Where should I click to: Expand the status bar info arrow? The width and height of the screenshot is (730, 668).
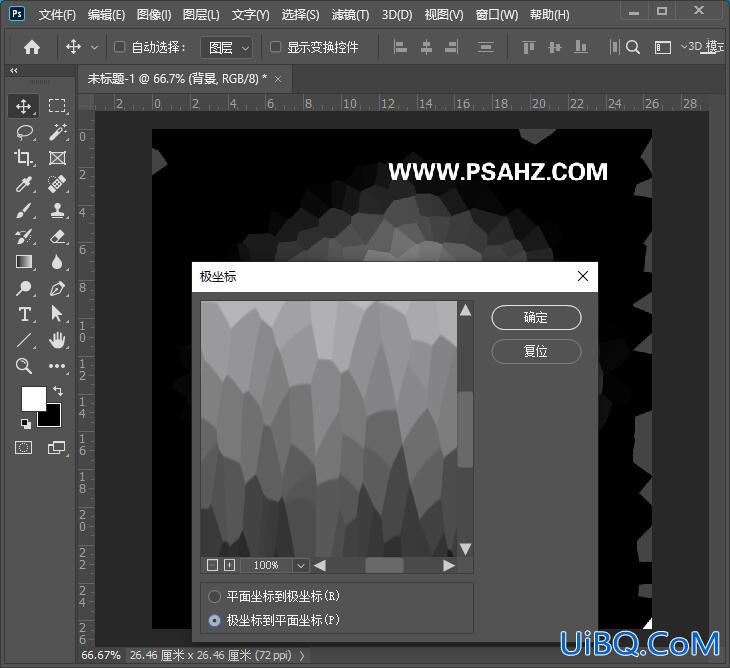302,655
